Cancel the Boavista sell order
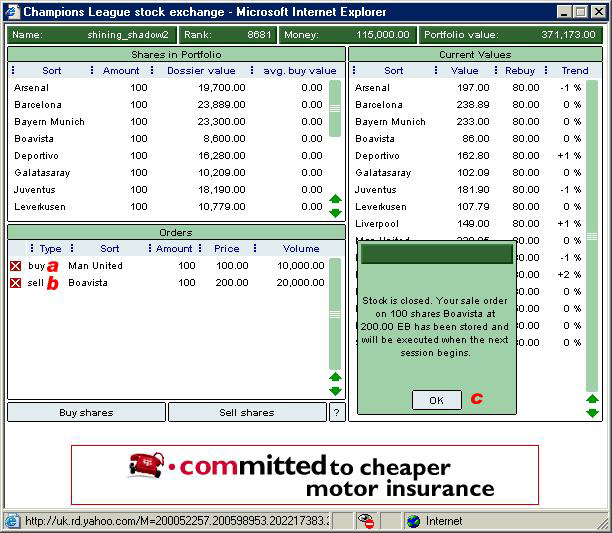This screenshot has width=612, height=533. pos(16,283)
